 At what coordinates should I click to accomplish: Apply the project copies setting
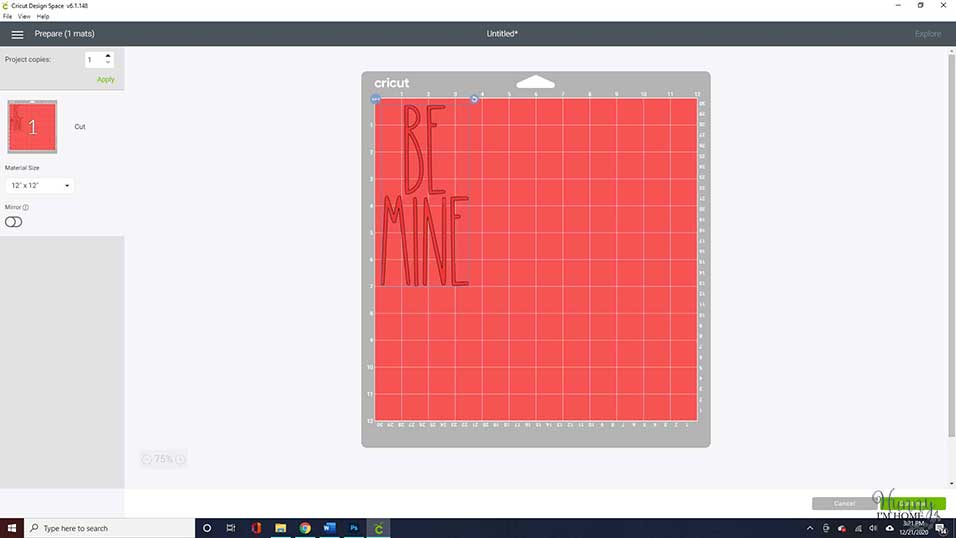(x=105, y=79)
